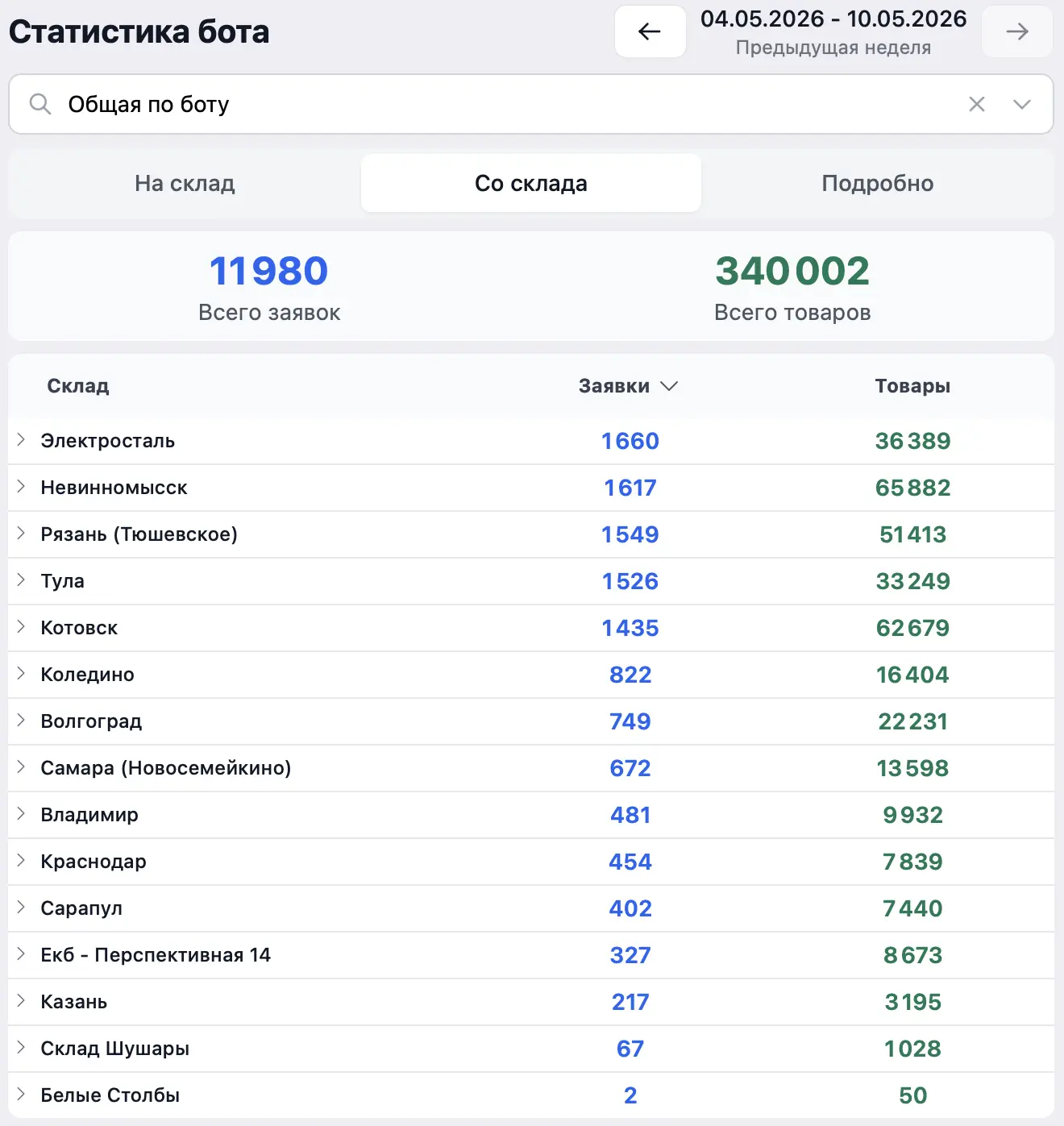This screenshot has height=1126, width=1064.
Task: Click goods count 16404
Action: click(912, 675)
